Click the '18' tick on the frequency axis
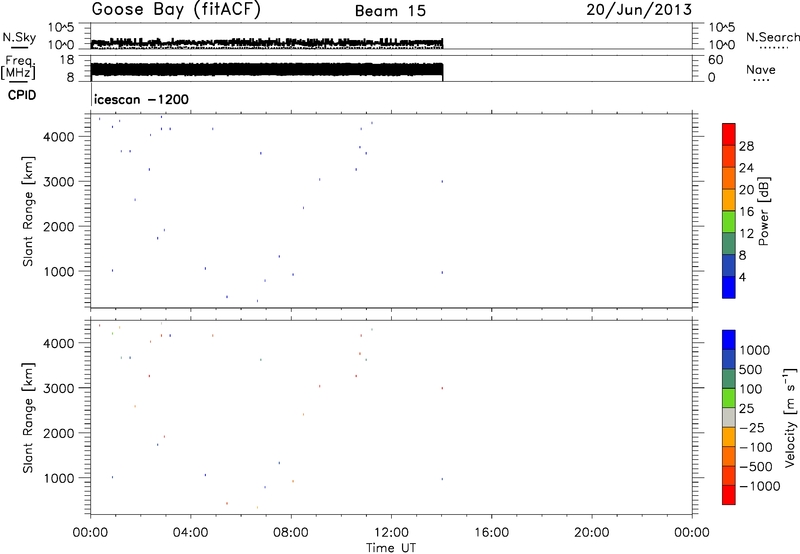800x554 pixels. 67,60
